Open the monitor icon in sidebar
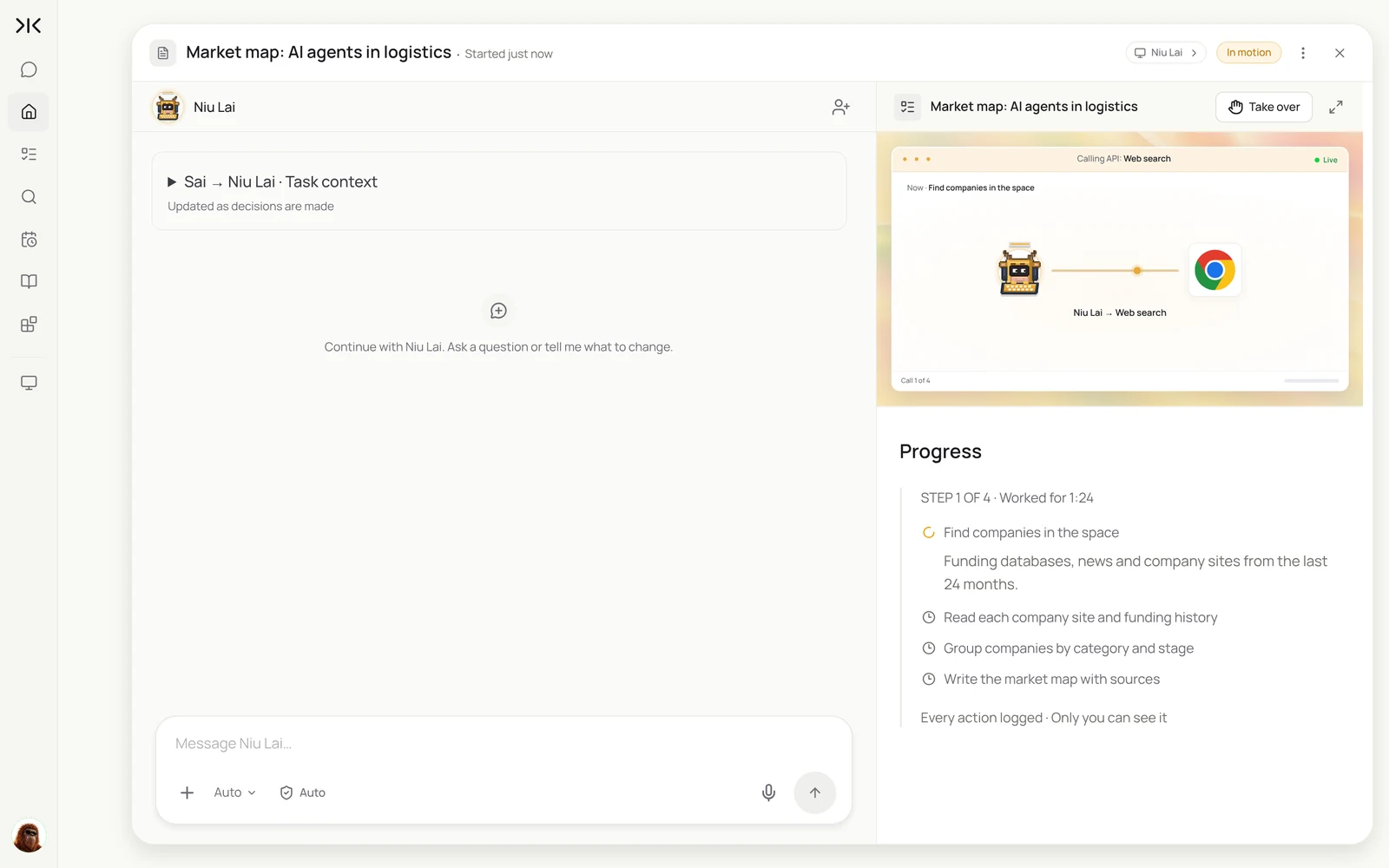 click(x=29, y=383)
